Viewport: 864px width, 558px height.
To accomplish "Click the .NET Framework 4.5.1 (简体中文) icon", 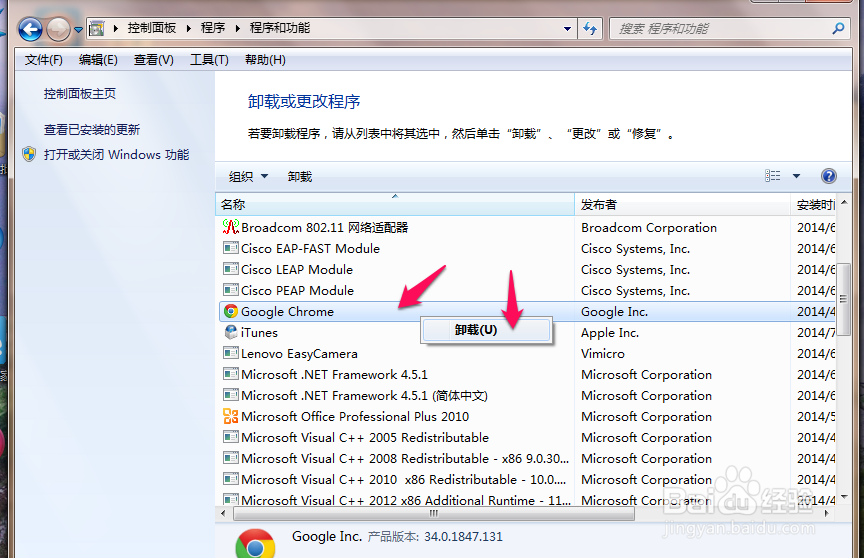I will [231, 395].
